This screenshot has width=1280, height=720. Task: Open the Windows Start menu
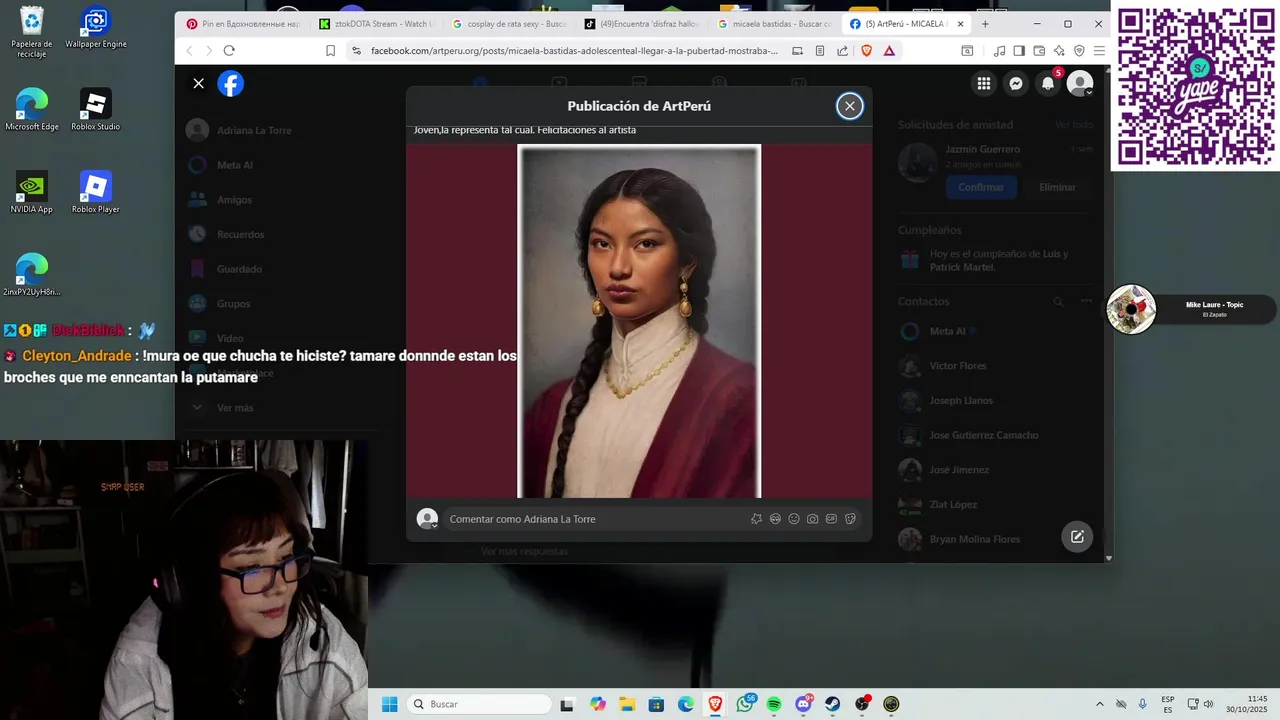(x=389, y=704)
